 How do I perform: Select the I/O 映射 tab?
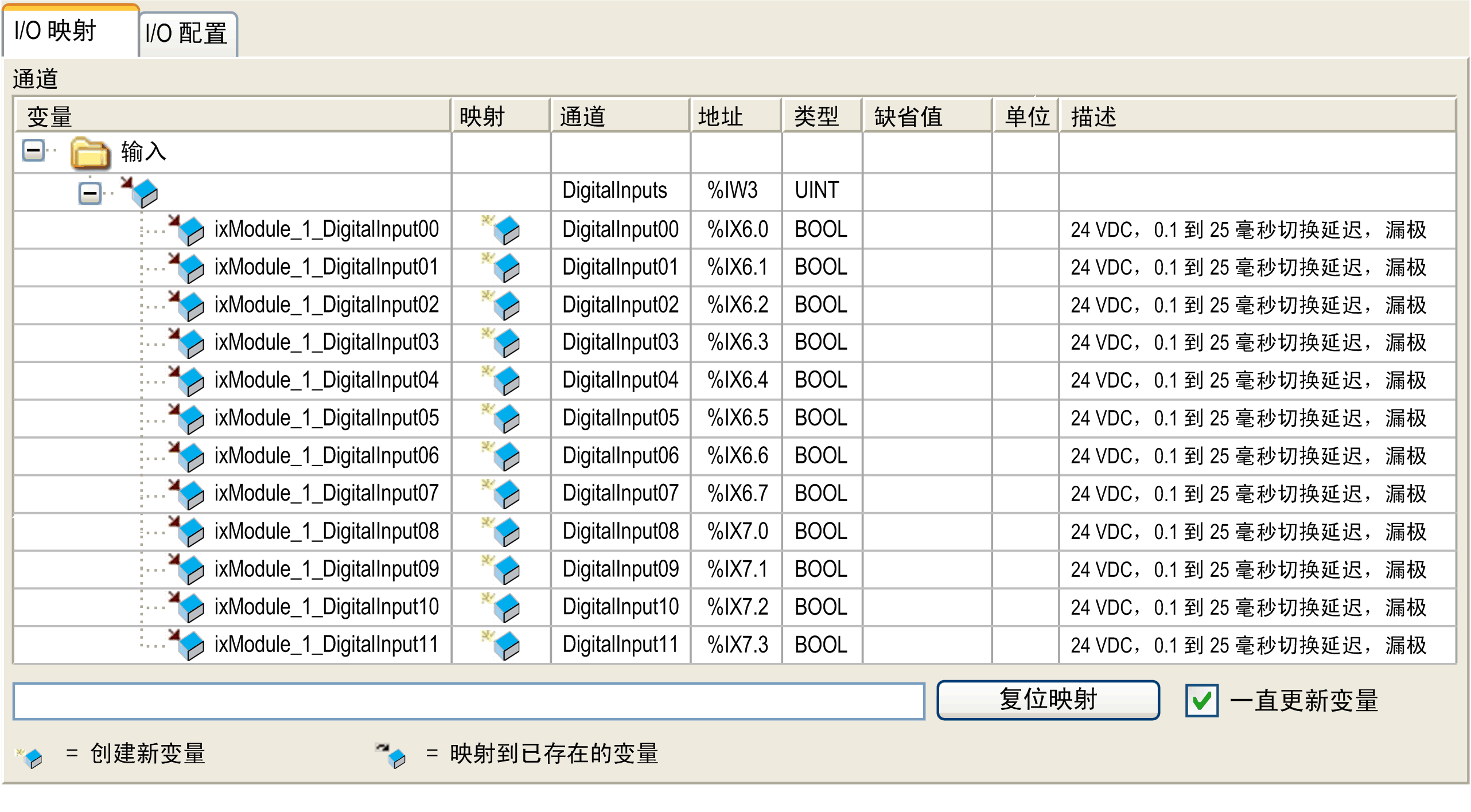[56, 31]
